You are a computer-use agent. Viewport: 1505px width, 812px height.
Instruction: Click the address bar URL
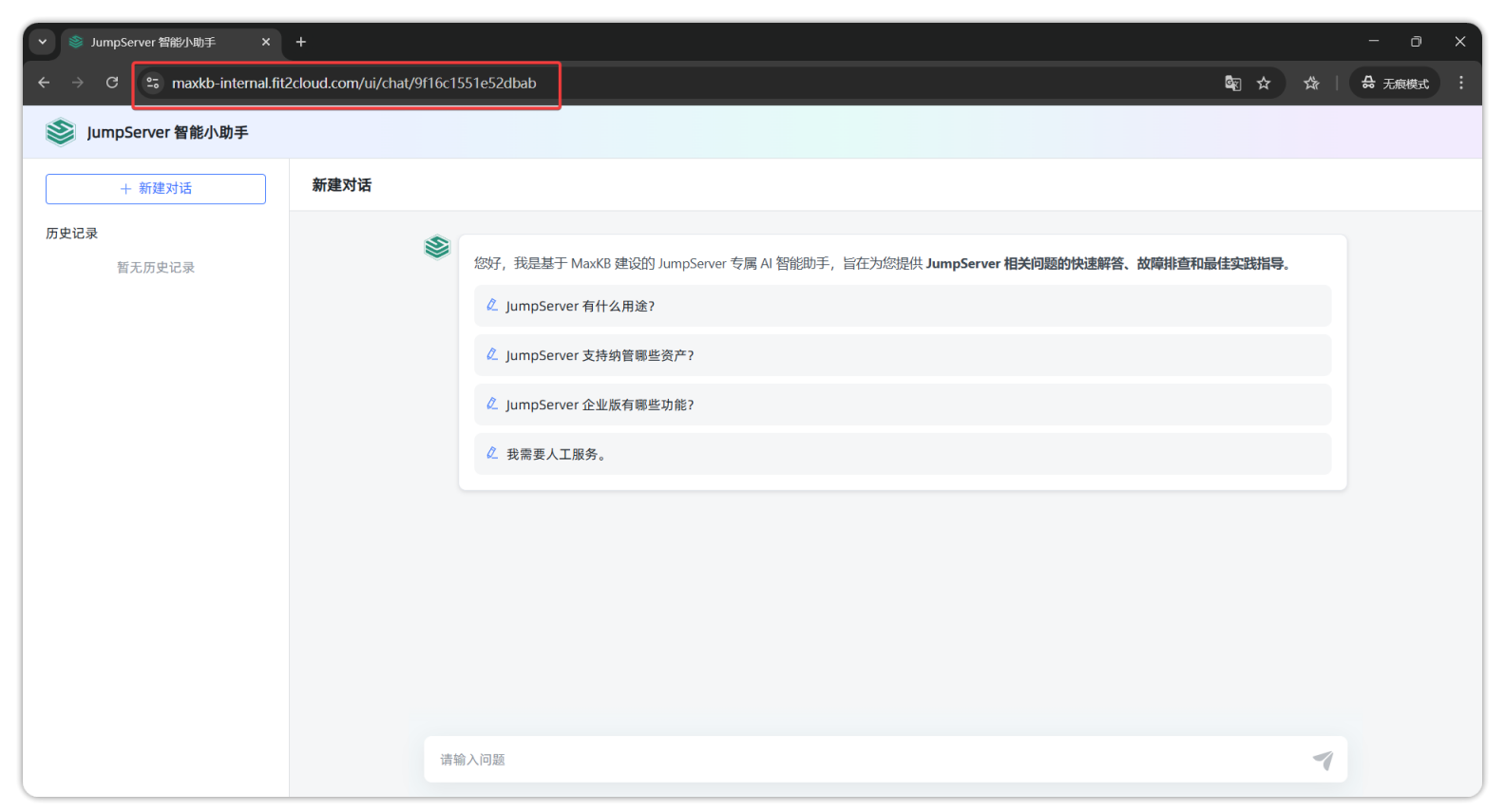(x=353, y=83)
